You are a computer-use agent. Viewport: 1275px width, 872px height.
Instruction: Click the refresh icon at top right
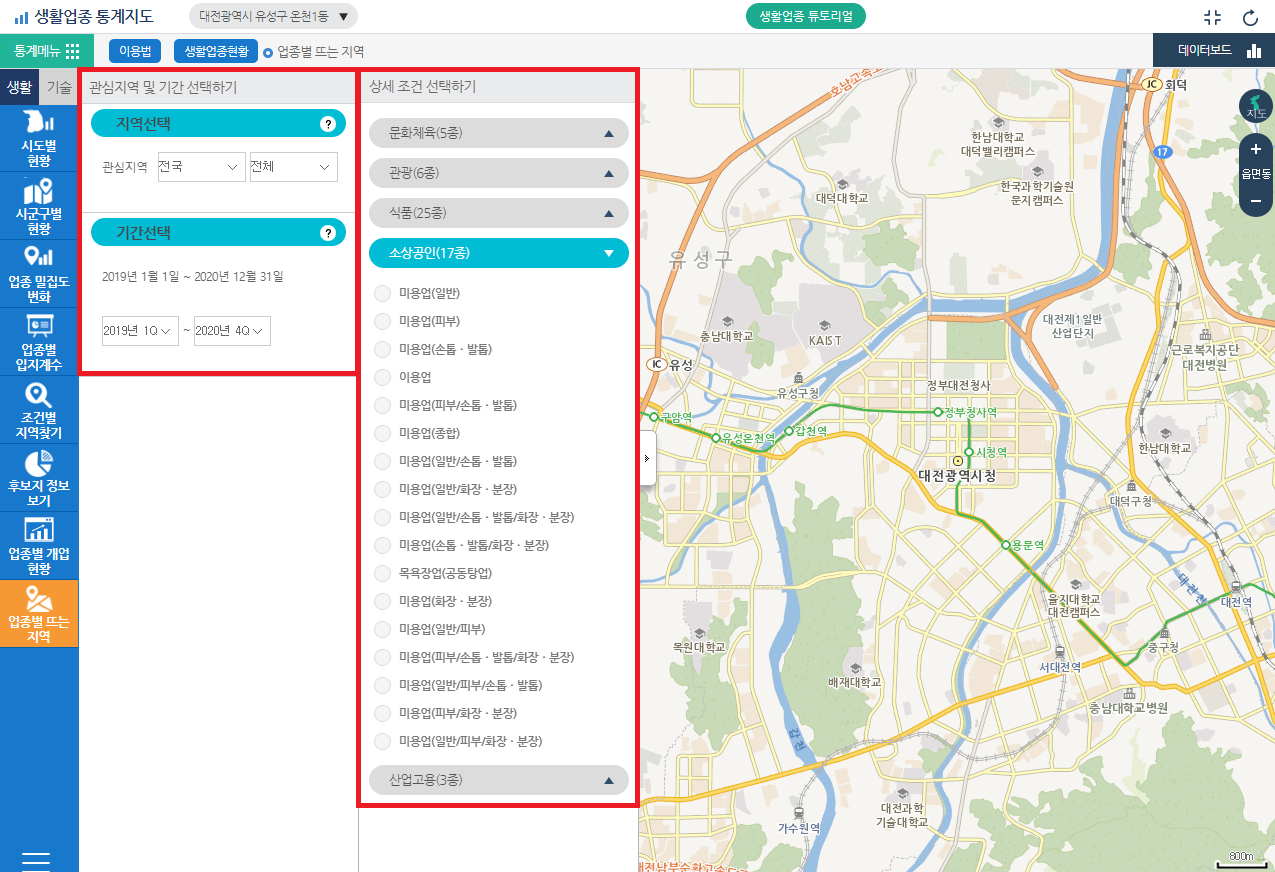pyautogui.click(x=1249, y=17)
